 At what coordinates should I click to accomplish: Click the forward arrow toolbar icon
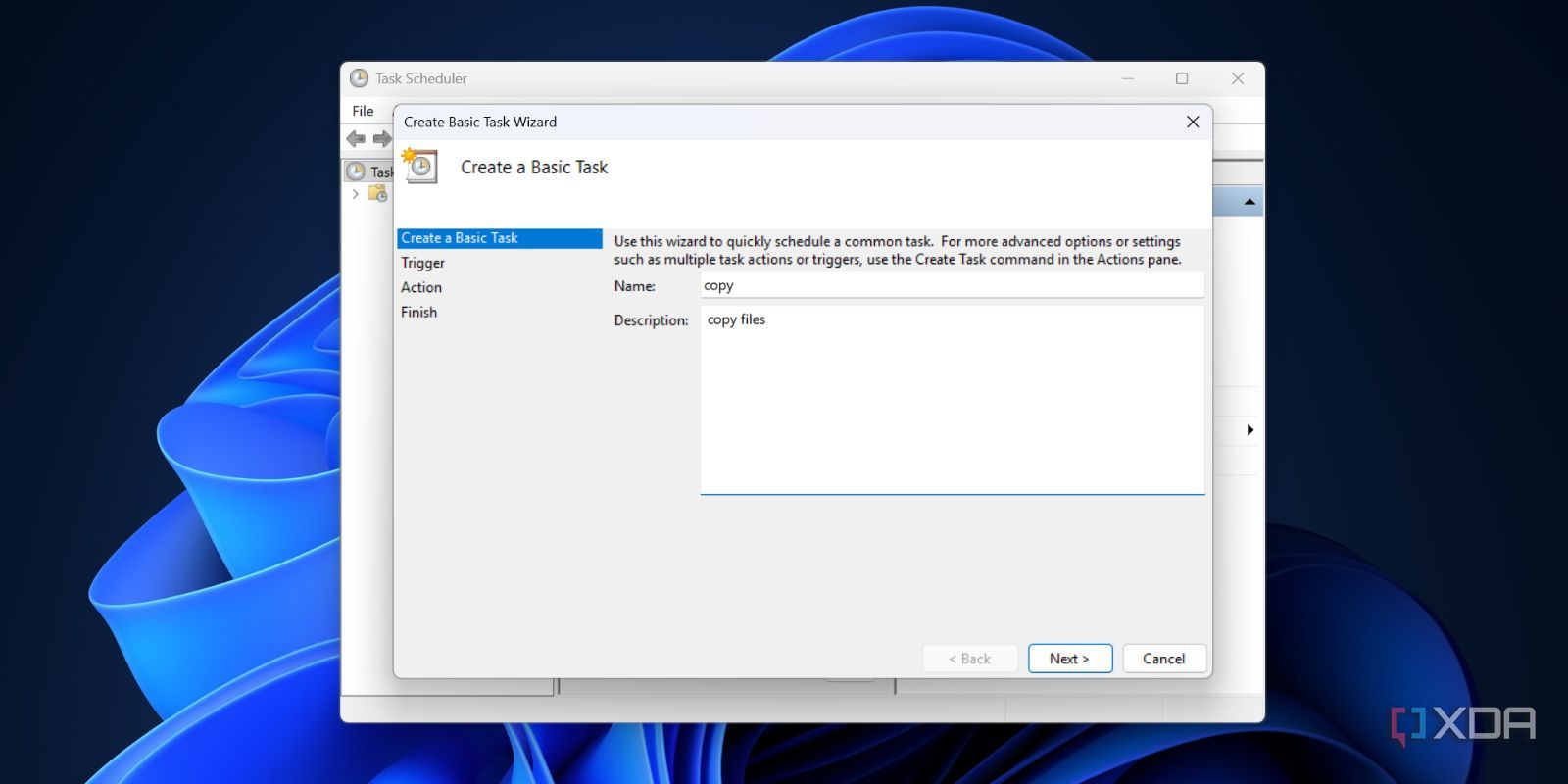click(x=381, y=139)
